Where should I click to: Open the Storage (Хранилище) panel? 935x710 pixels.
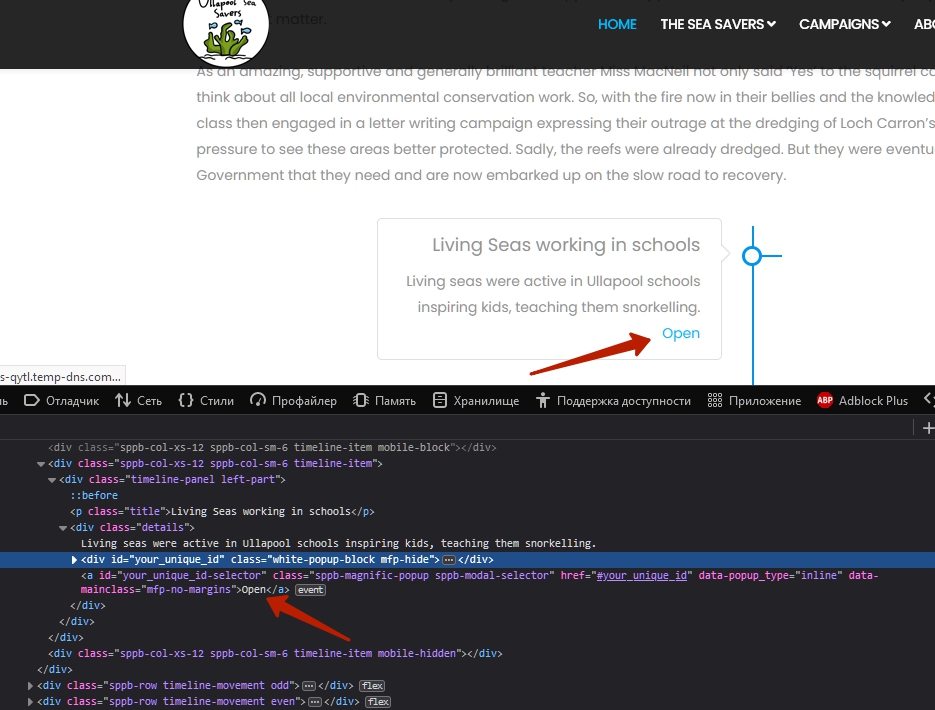476,400
